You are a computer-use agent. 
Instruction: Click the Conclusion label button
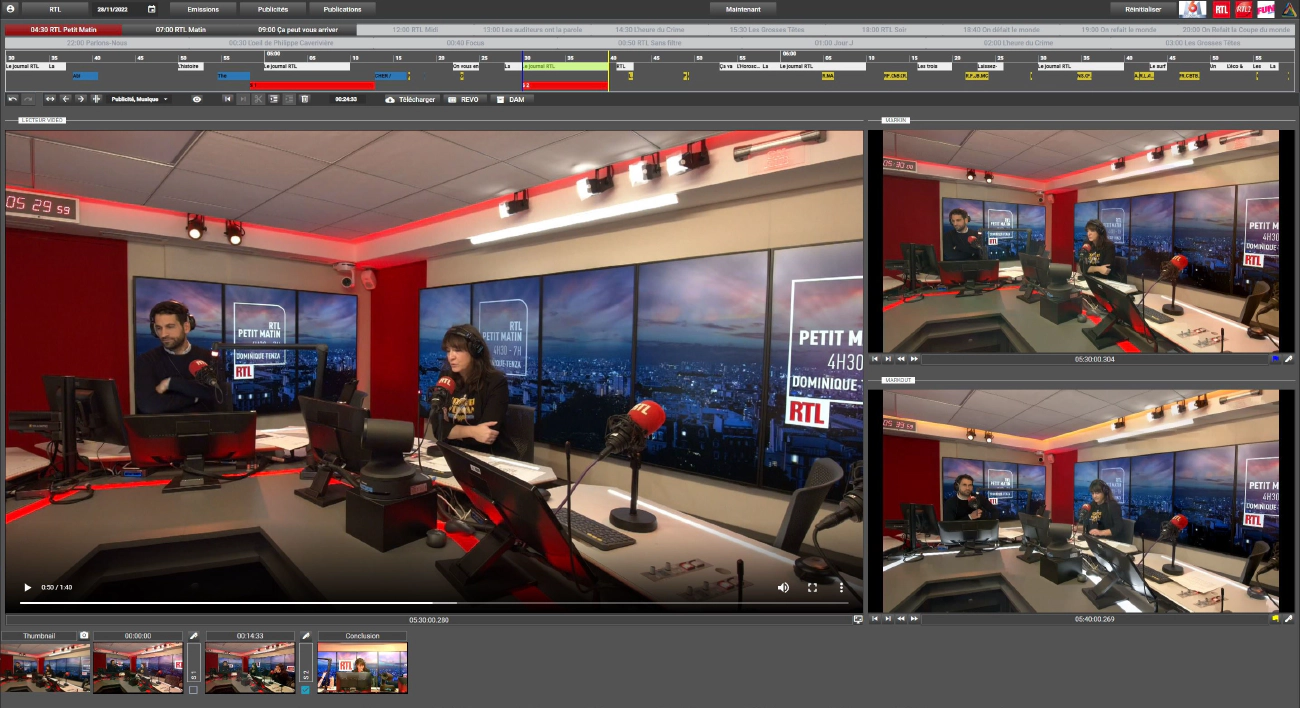pos(362,636)
